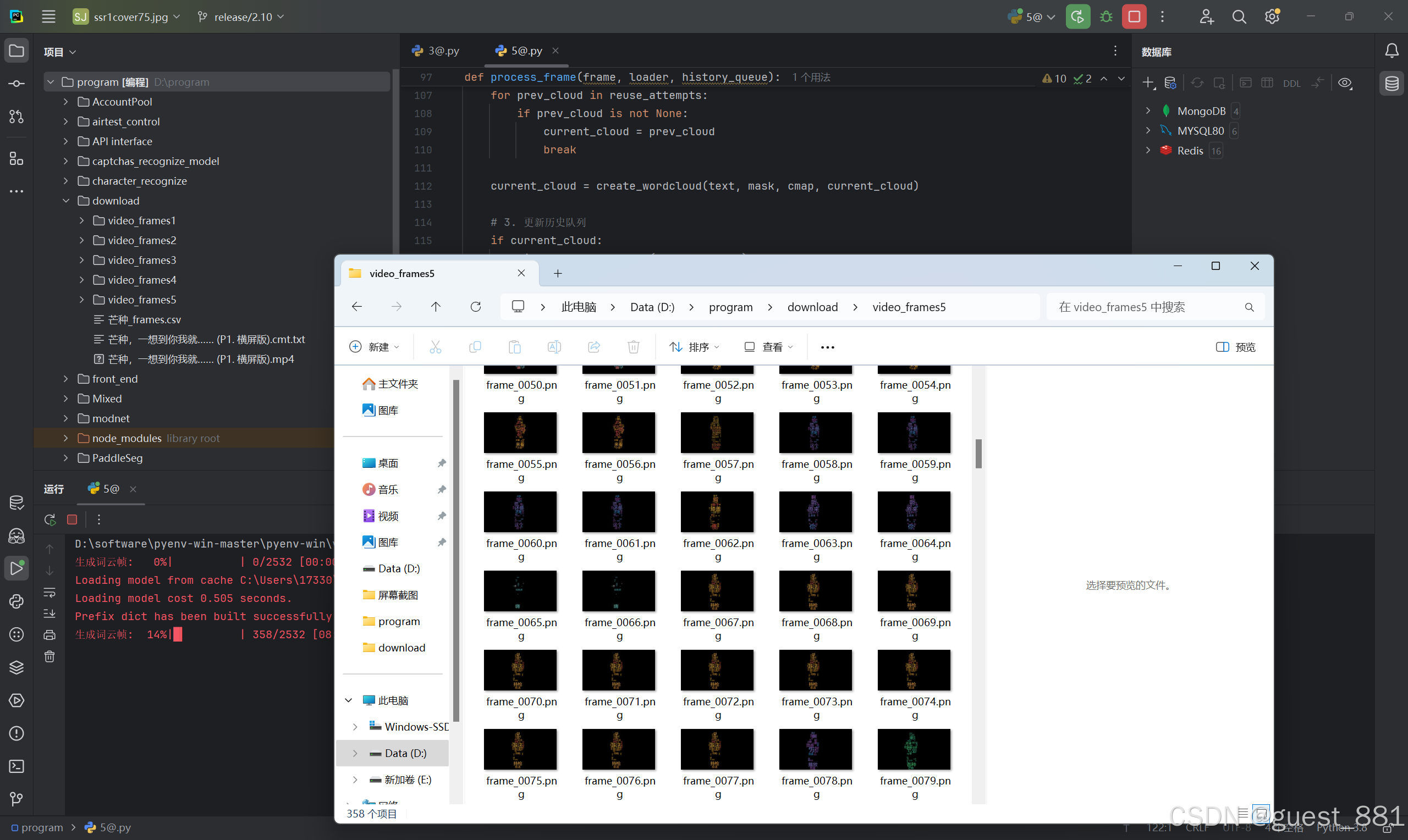
Task: Expand the video_frames5 folder in project tree
Action: point(81,300)
